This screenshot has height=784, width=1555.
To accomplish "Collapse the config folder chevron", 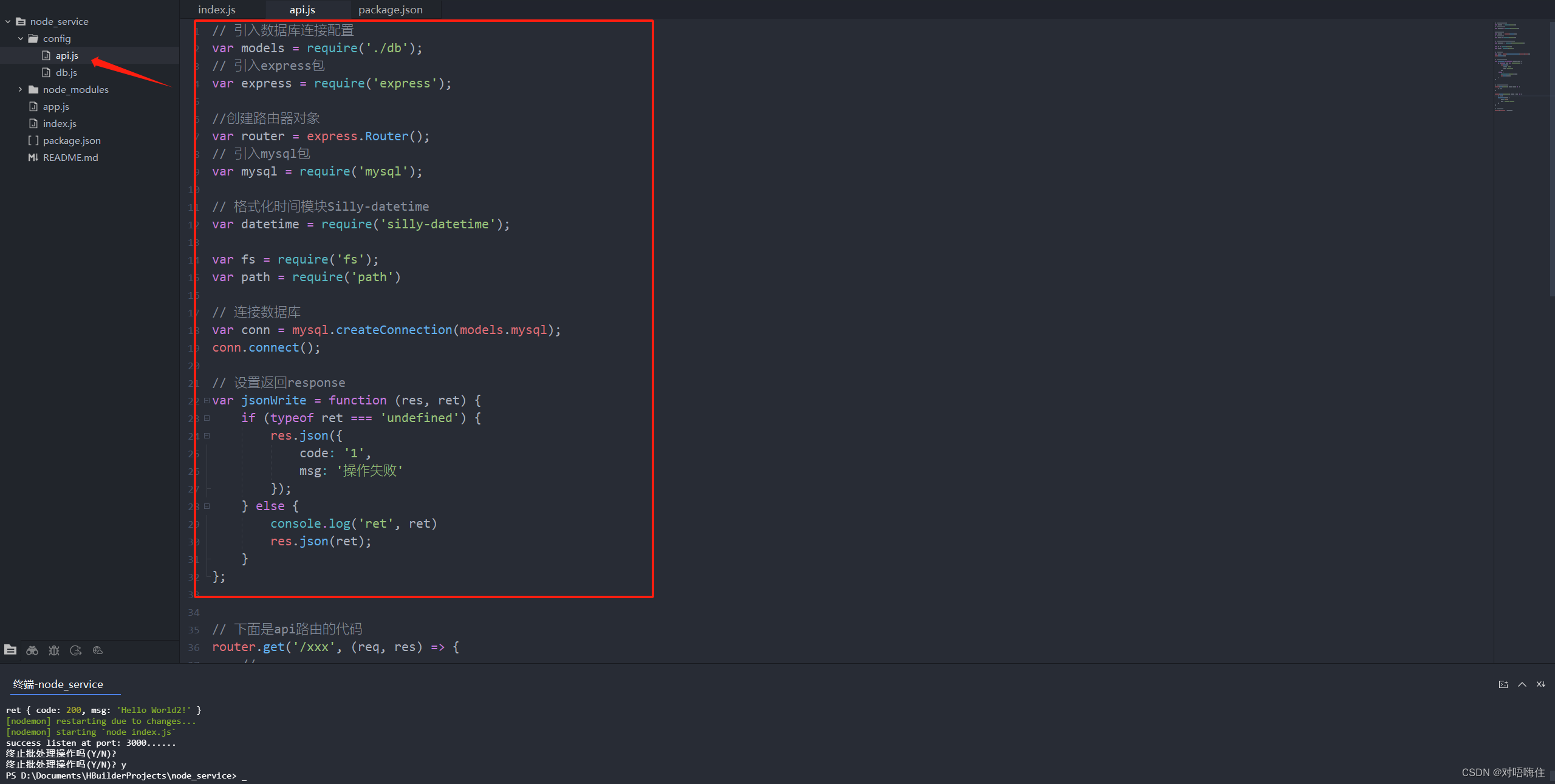I will coord(21,39).
